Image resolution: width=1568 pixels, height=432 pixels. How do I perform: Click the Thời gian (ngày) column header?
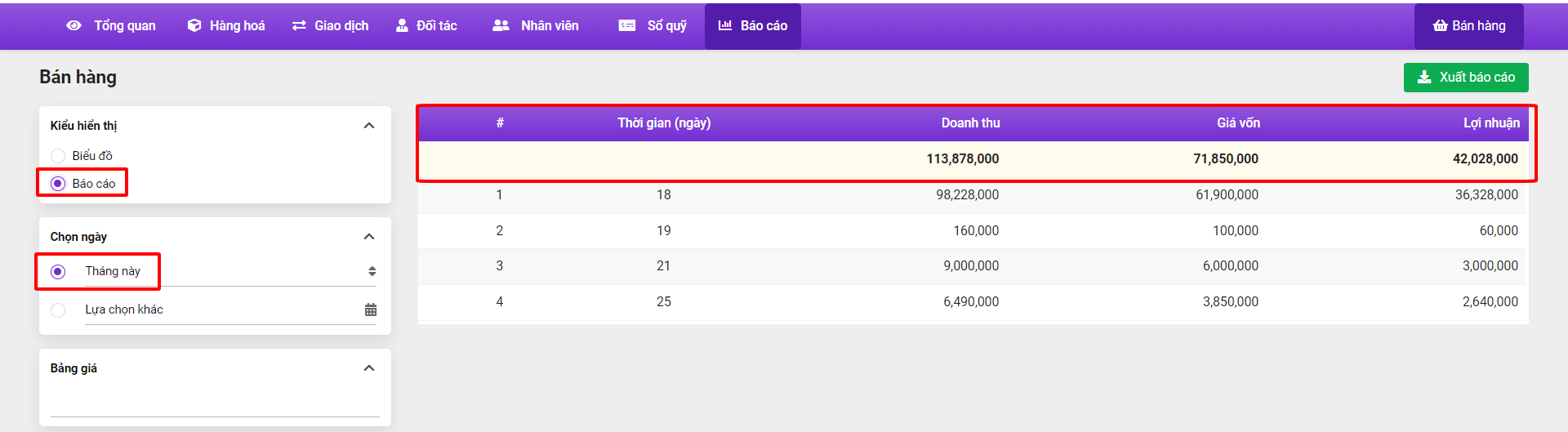pos(664,123)
